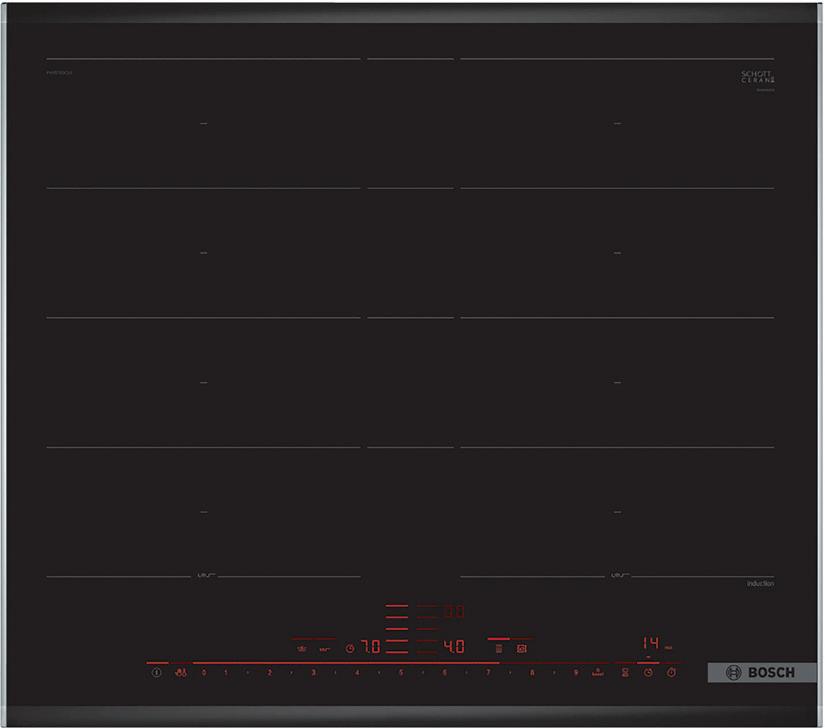The width and height of the screenshot is (825, 728).
Task: Set power level 0 on the slider
Action: (204, 672)
